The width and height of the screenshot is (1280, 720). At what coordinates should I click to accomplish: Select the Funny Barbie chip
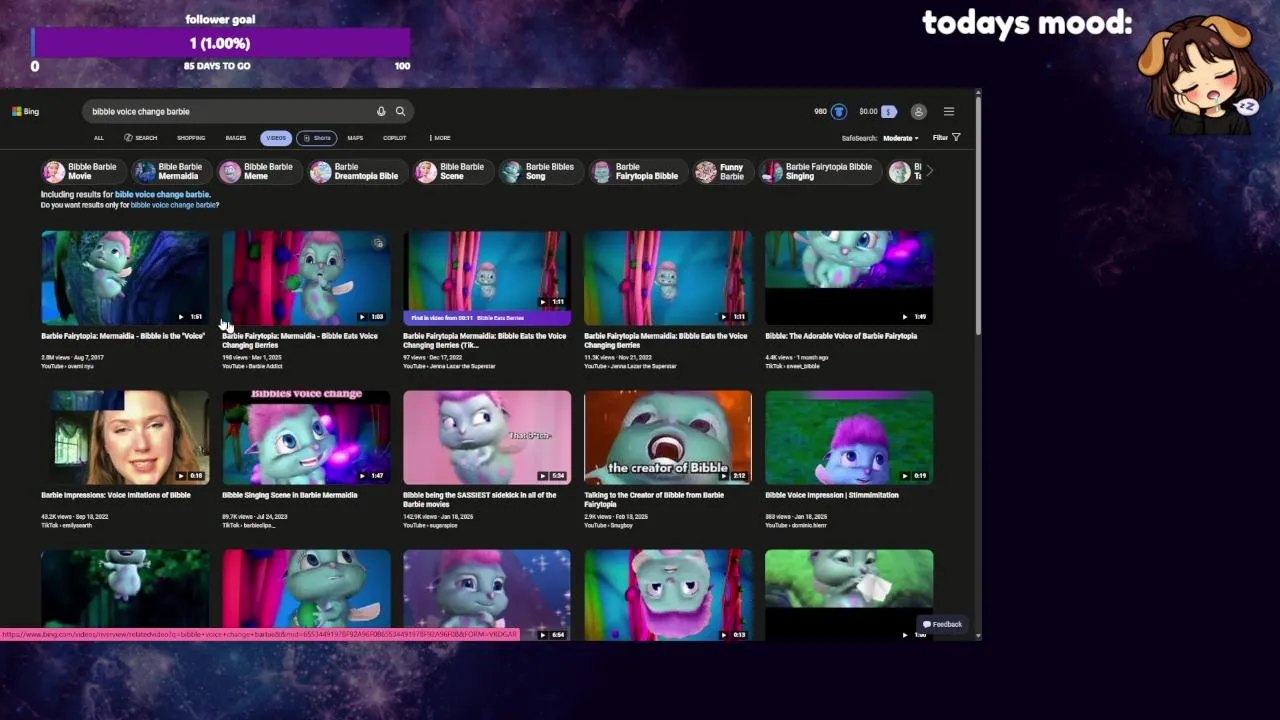722,172
